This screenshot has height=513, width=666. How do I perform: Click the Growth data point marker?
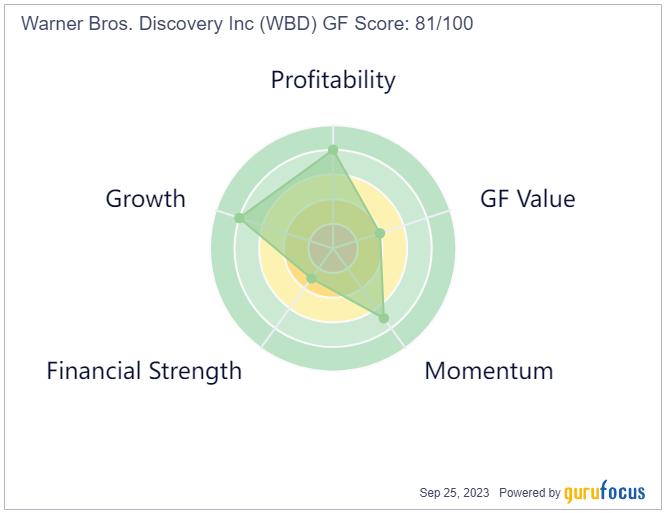point(240,218)
